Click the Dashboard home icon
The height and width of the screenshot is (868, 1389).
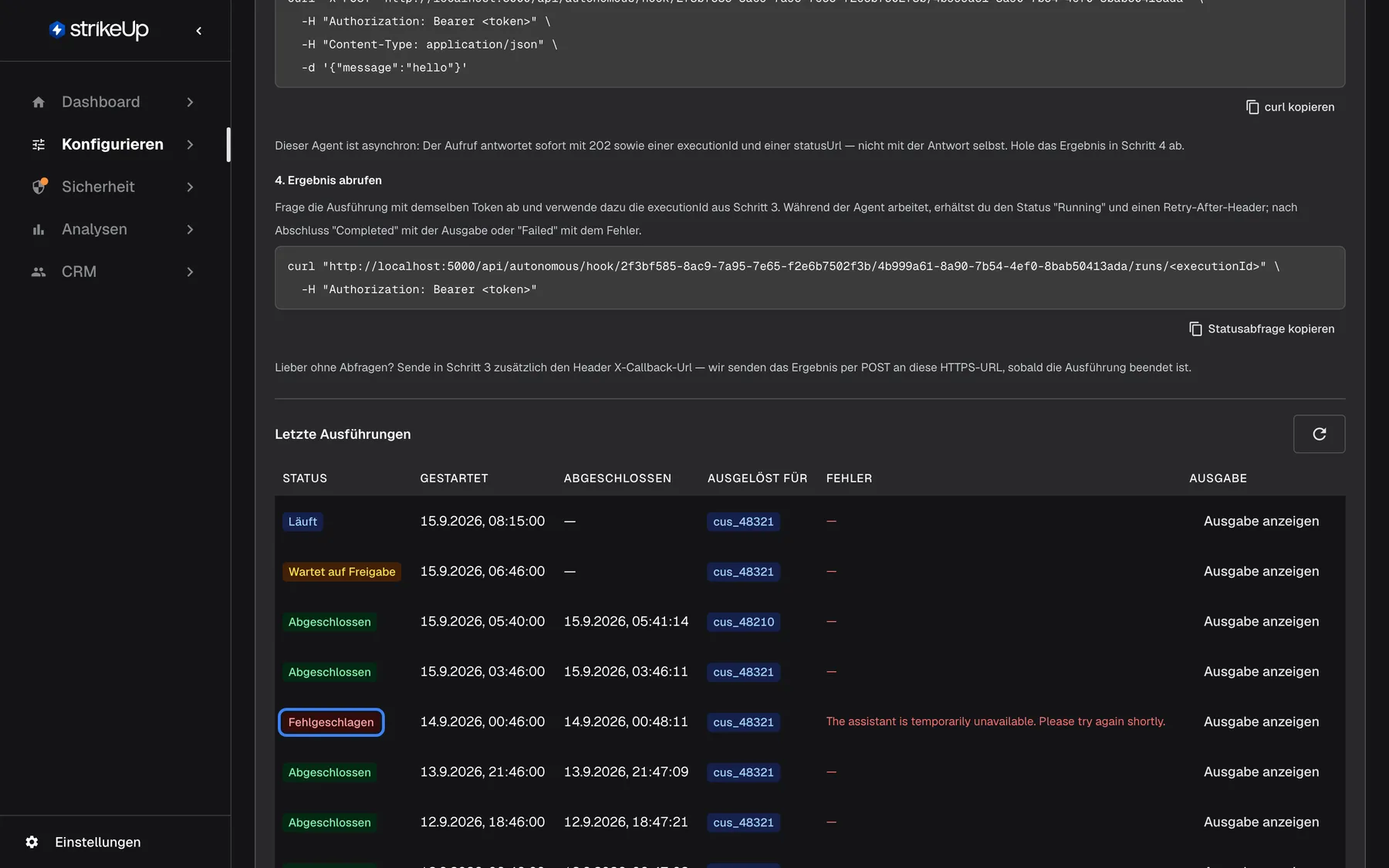click(x=39, y=102)
